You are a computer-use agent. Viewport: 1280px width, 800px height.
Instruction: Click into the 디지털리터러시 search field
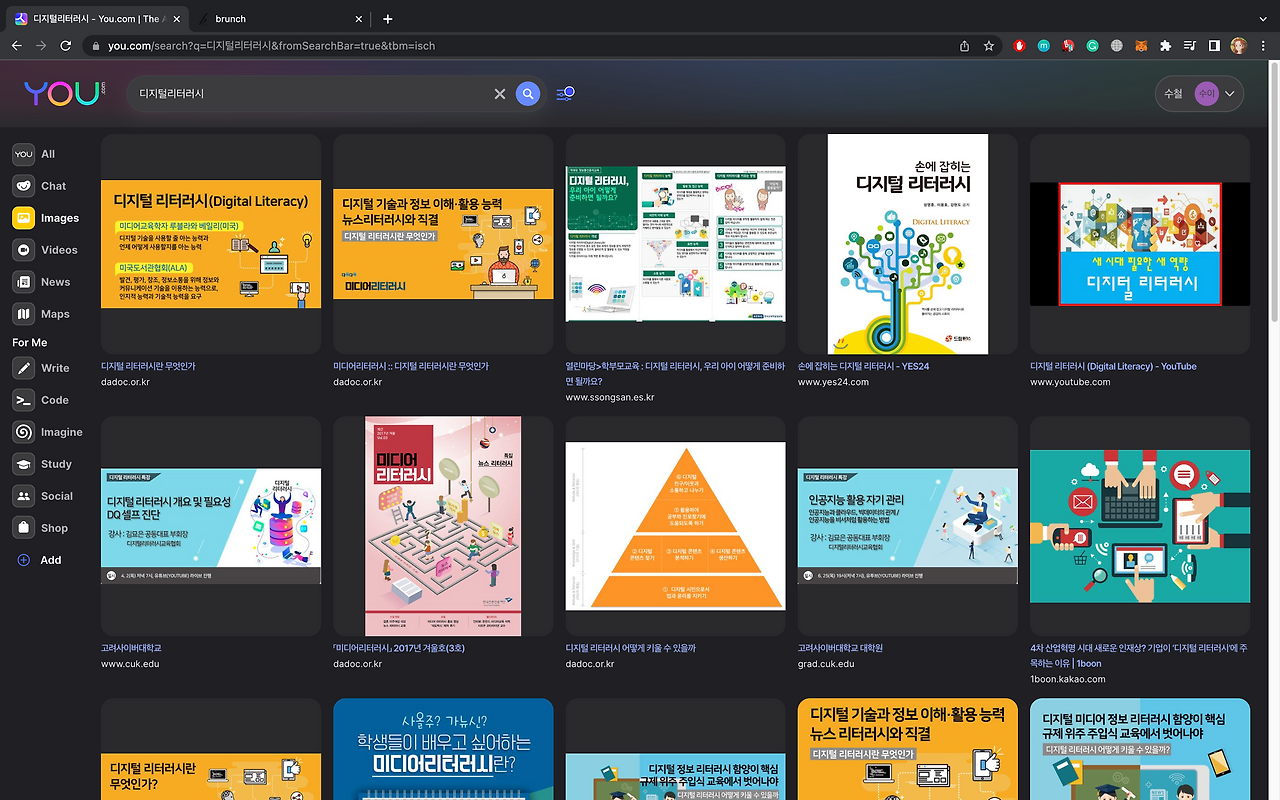pos(312,94)
